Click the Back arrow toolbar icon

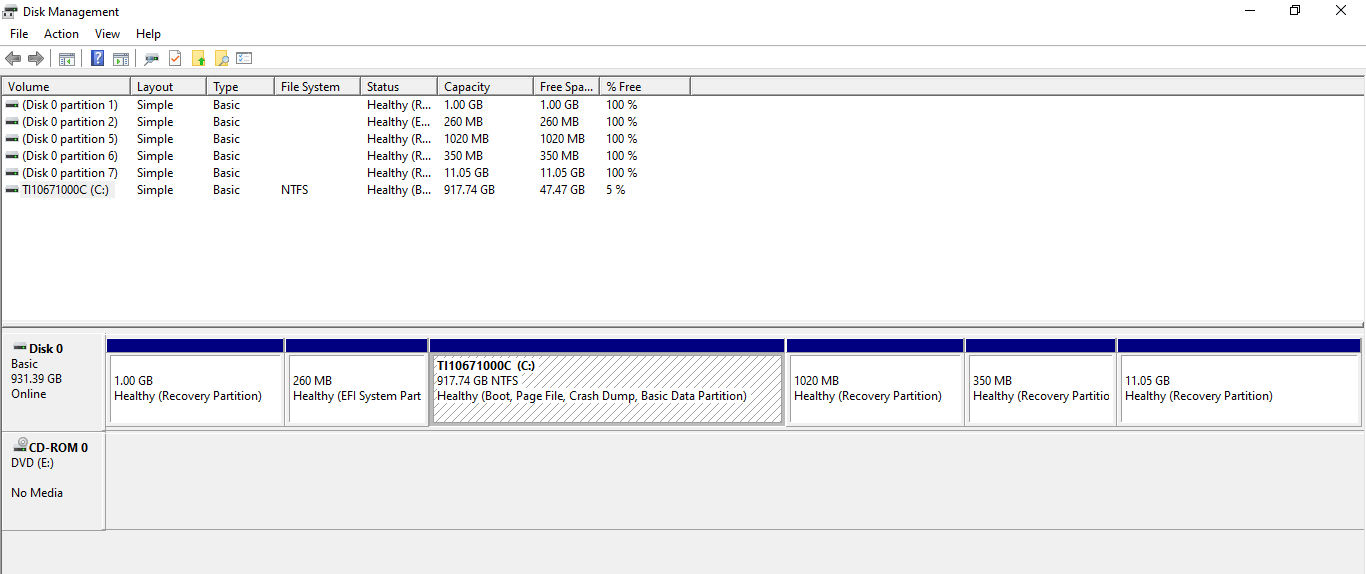click(x=13, y=59)
